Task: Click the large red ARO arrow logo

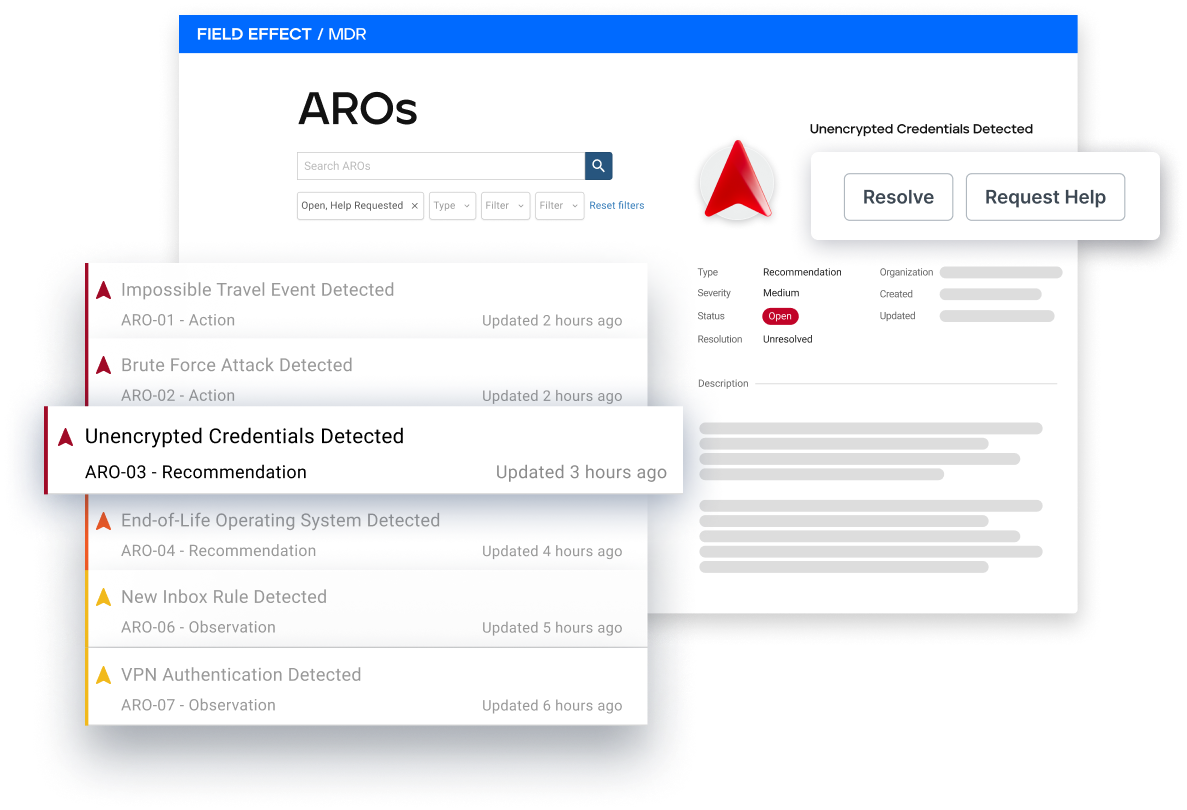Action: (736, 181)
